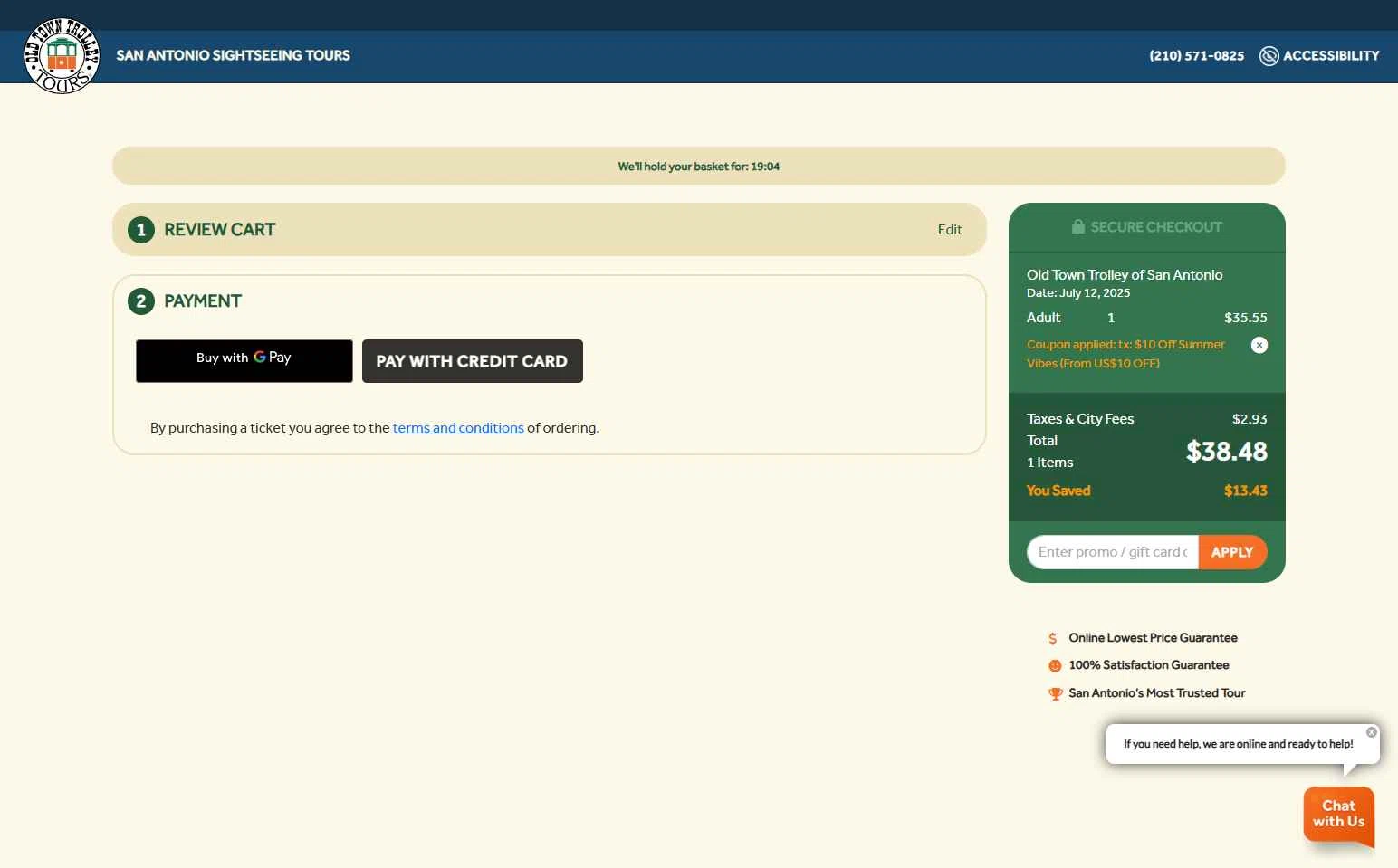Image resolution: width=1398 pixels, height=868 pixels.
Task: Click the basket hold timer message
Action: (x=699, y=167)
